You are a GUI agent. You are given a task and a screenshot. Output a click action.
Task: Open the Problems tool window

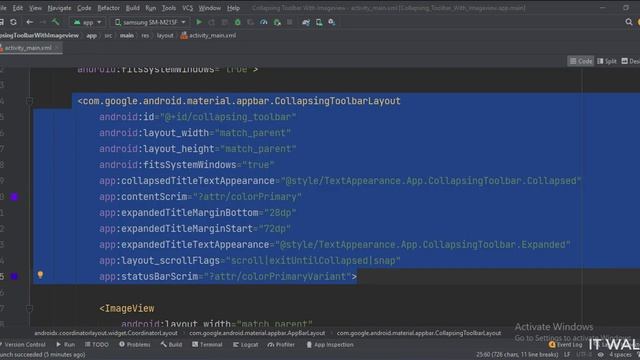(135, 344)
